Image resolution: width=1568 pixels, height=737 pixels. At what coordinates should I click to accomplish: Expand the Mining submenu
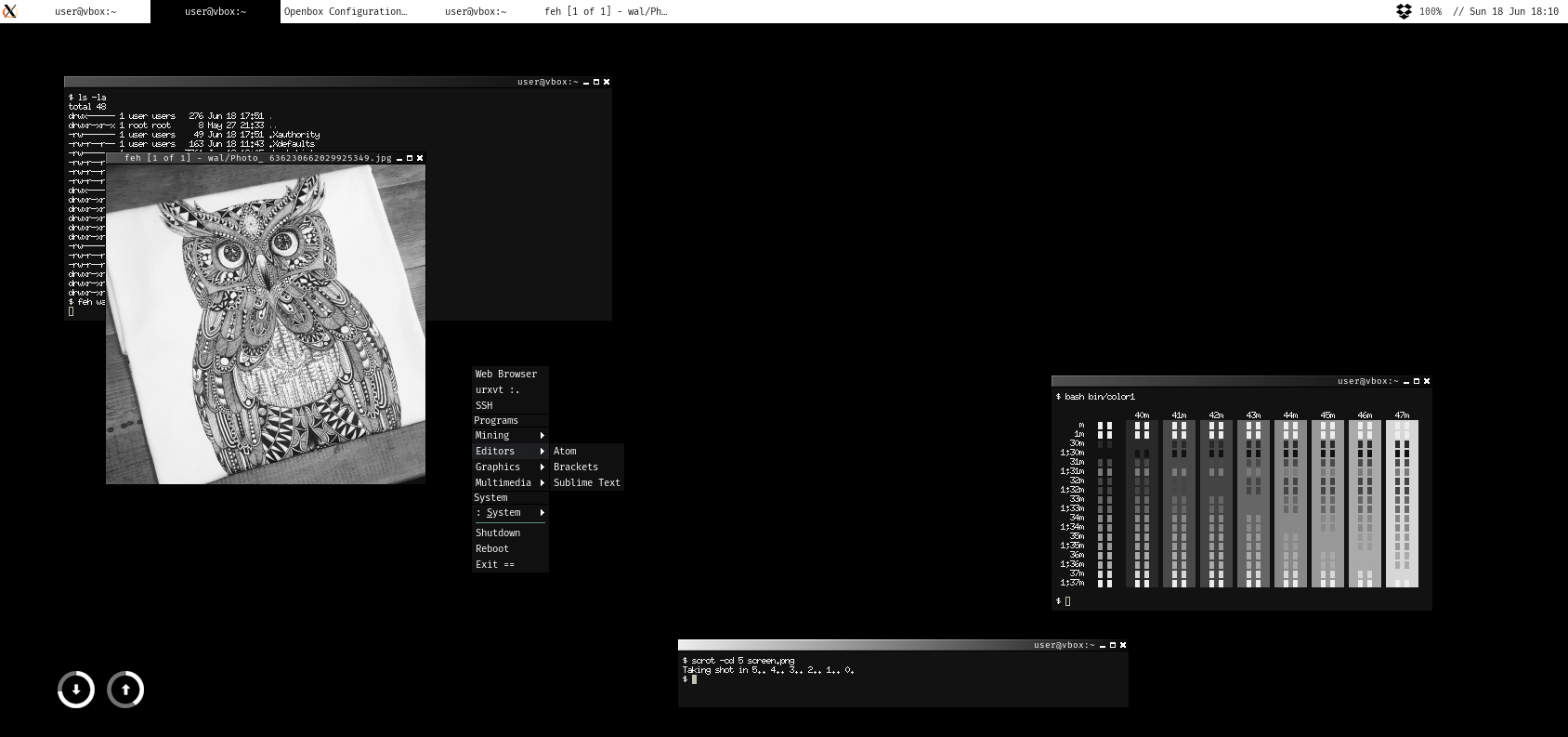(510, 435)
